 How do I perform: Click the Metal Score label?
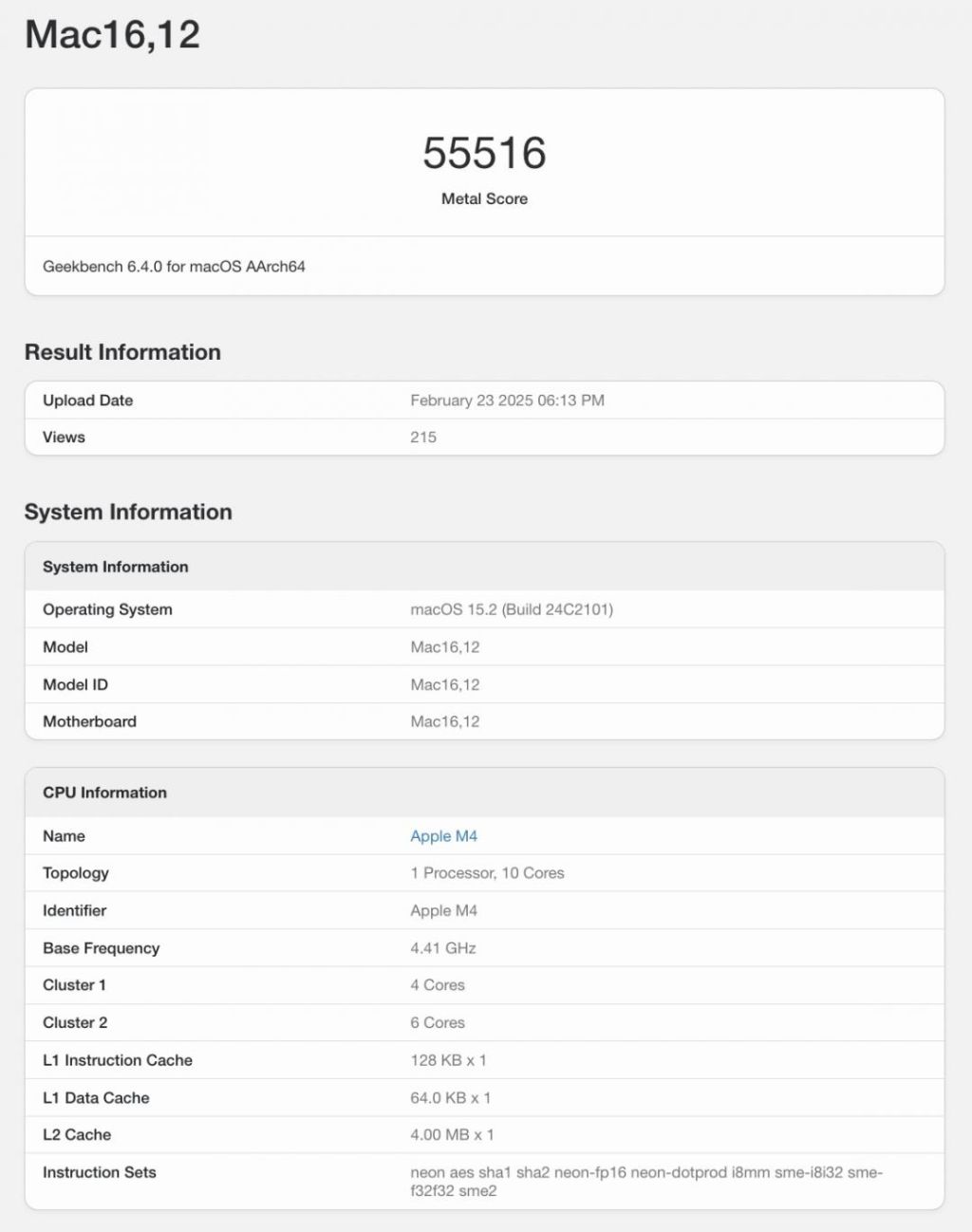click(484, 198)
